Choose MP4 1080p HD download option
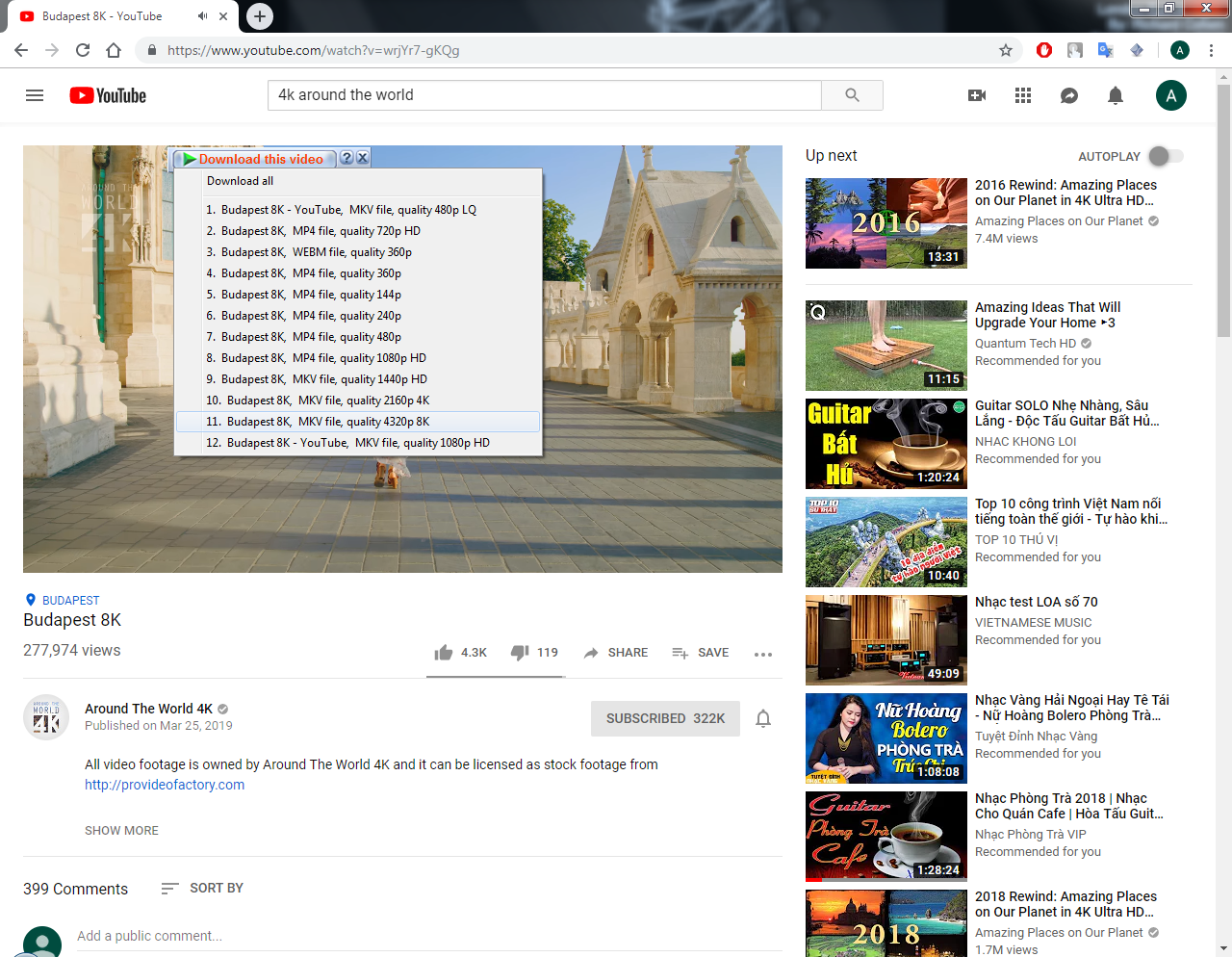Viewport: 1232px width, 957px height. (358, 358)
